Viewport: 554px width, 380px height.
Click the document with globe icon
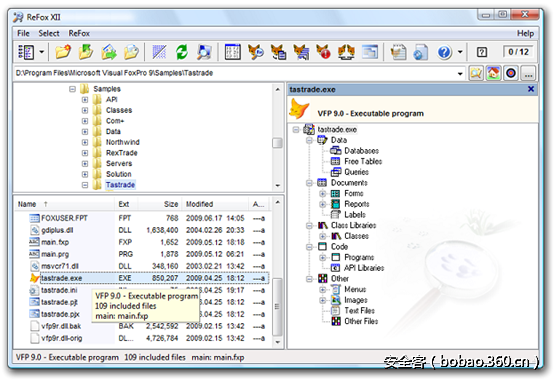[420, 52]
